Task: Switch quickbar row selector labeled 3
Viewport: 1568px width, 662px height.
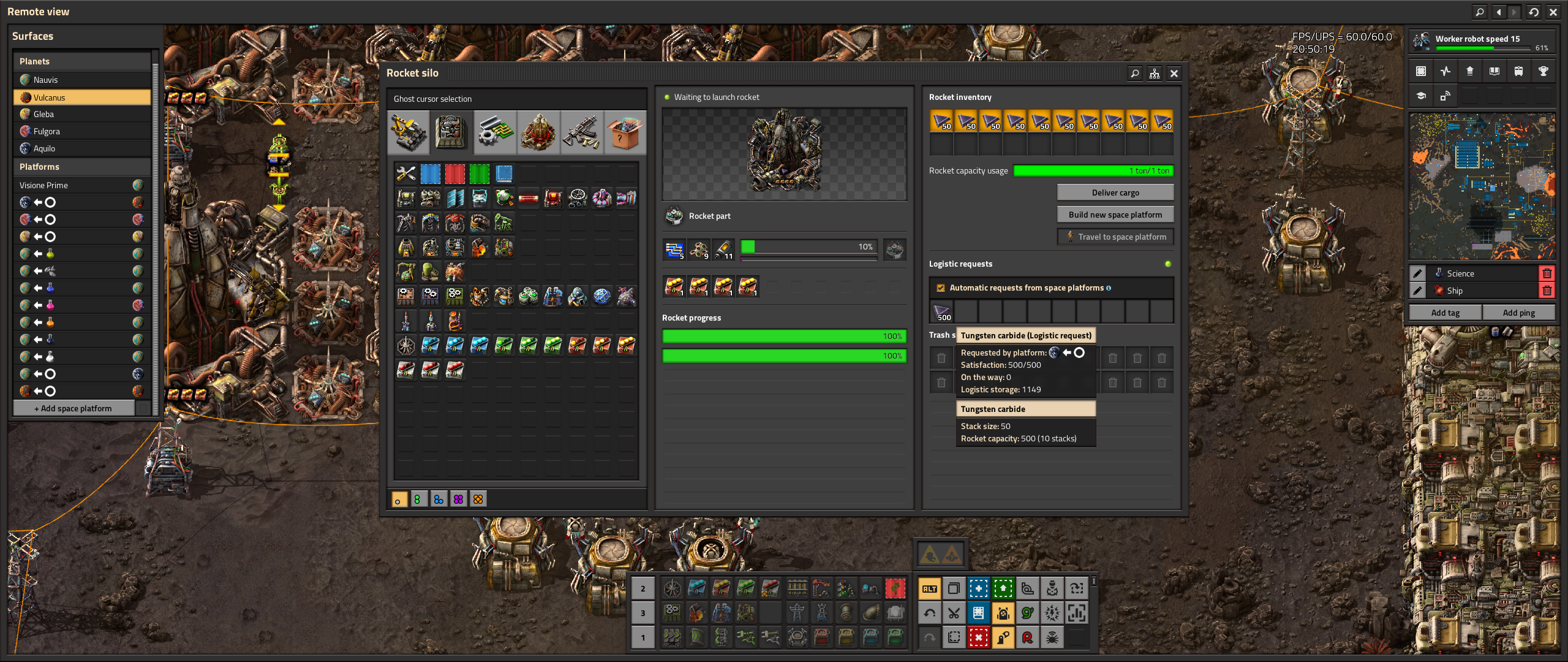Action: pyautogui.click(x=643, y=613)
